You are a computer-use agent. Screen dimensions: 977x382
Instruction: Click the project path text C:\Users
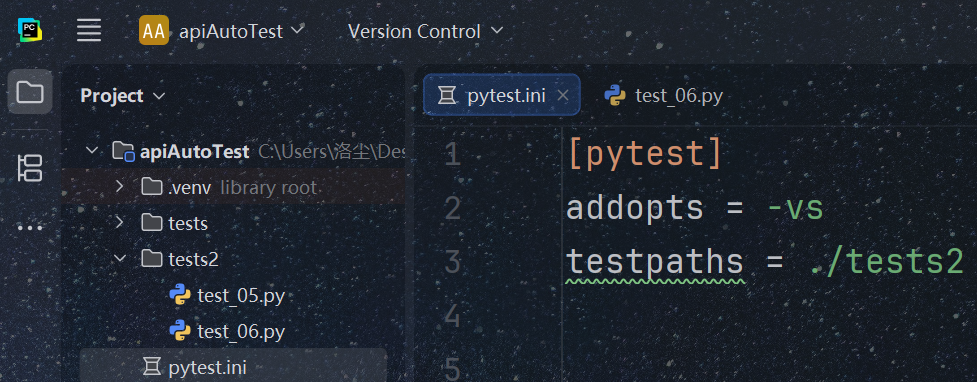(x=331, y=151)
